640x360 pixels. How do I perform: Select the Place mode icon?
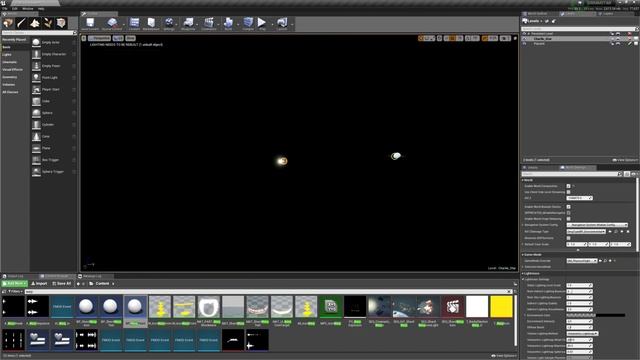(8, 23)
